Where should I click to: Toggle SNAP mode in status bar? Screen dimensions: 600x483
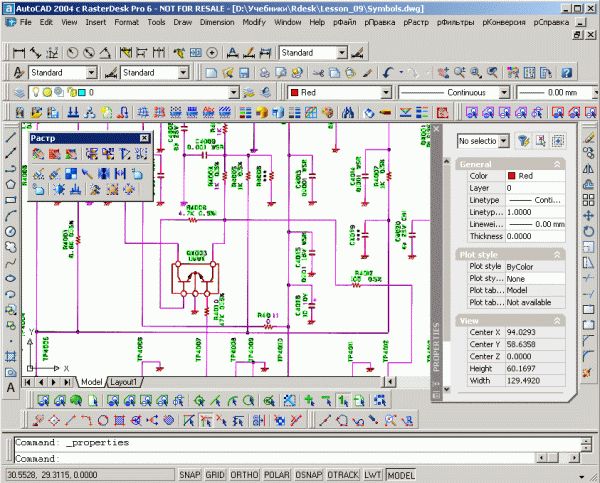click(190, 475)
